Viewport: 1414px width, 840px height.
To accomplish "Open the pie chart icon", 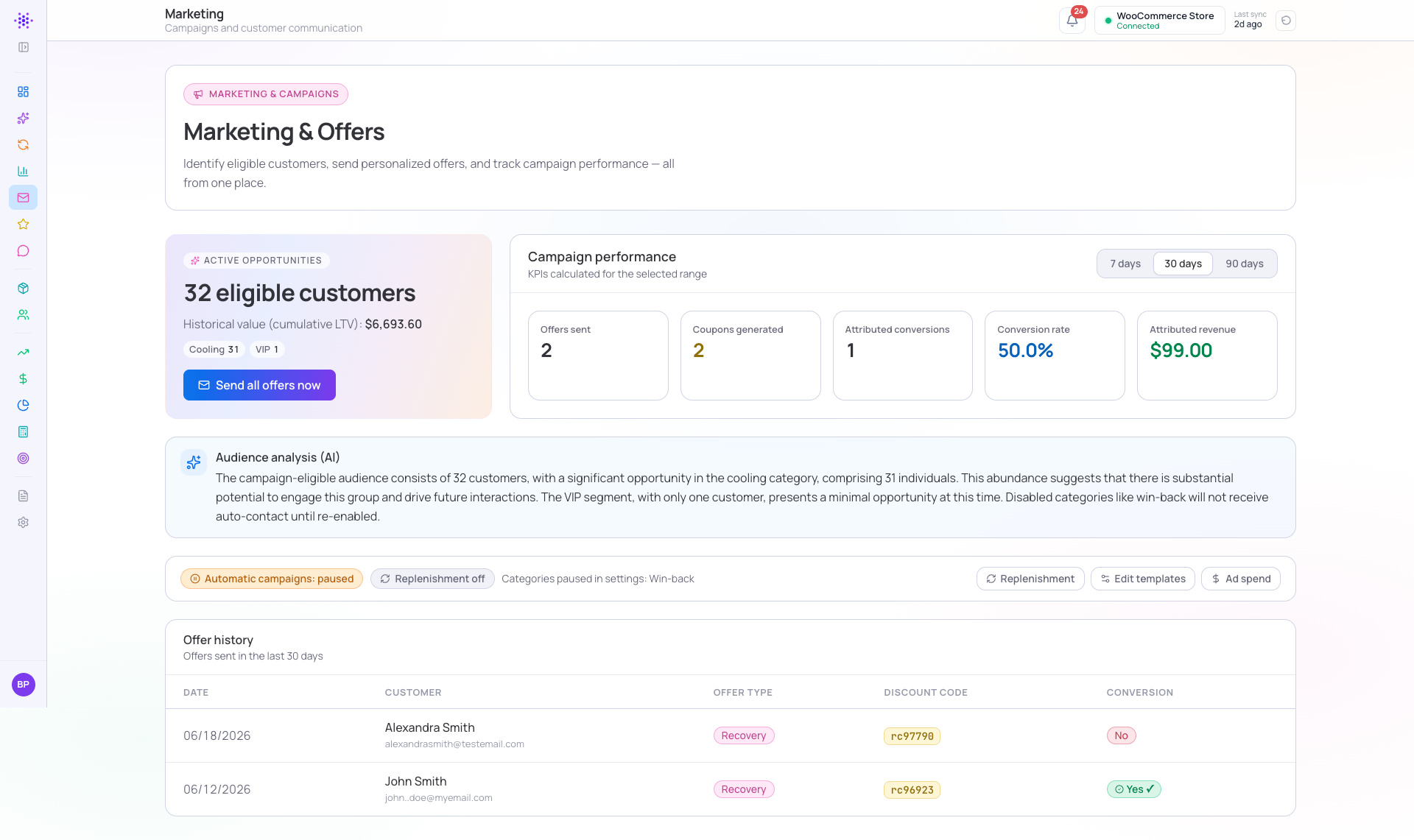I will coord(24,406).
